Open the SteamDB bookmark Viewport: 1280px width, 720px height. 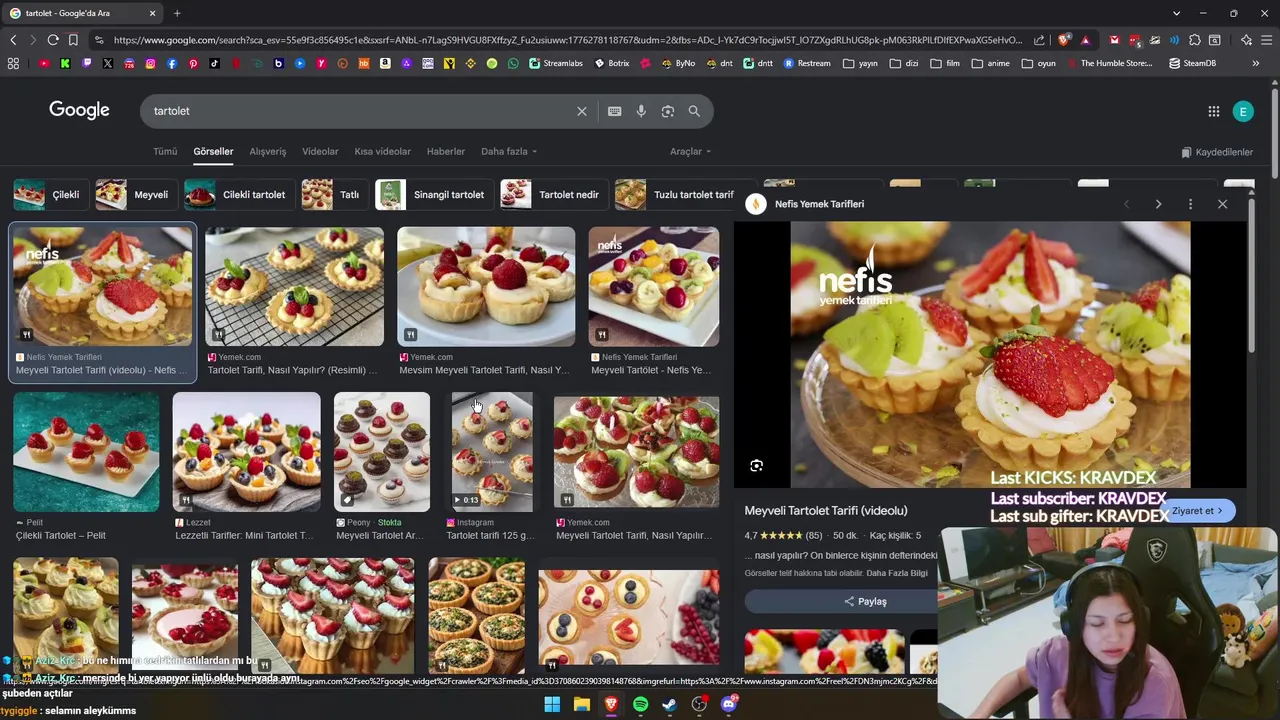[1192, 63]
